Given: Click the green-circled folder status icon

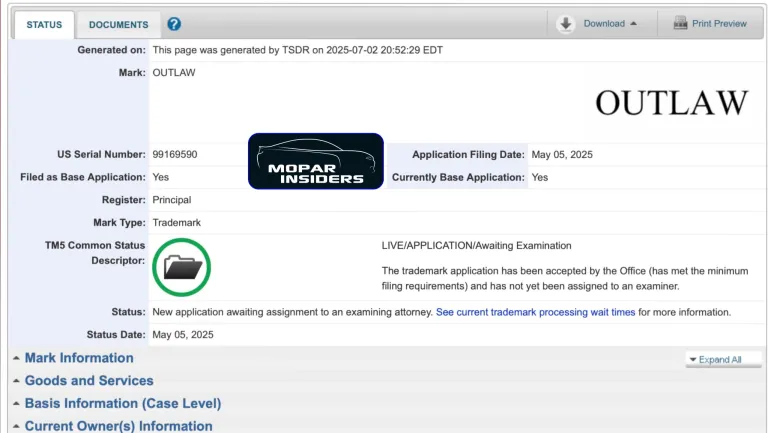Looking at the screenshot, I should coord(181,266).
